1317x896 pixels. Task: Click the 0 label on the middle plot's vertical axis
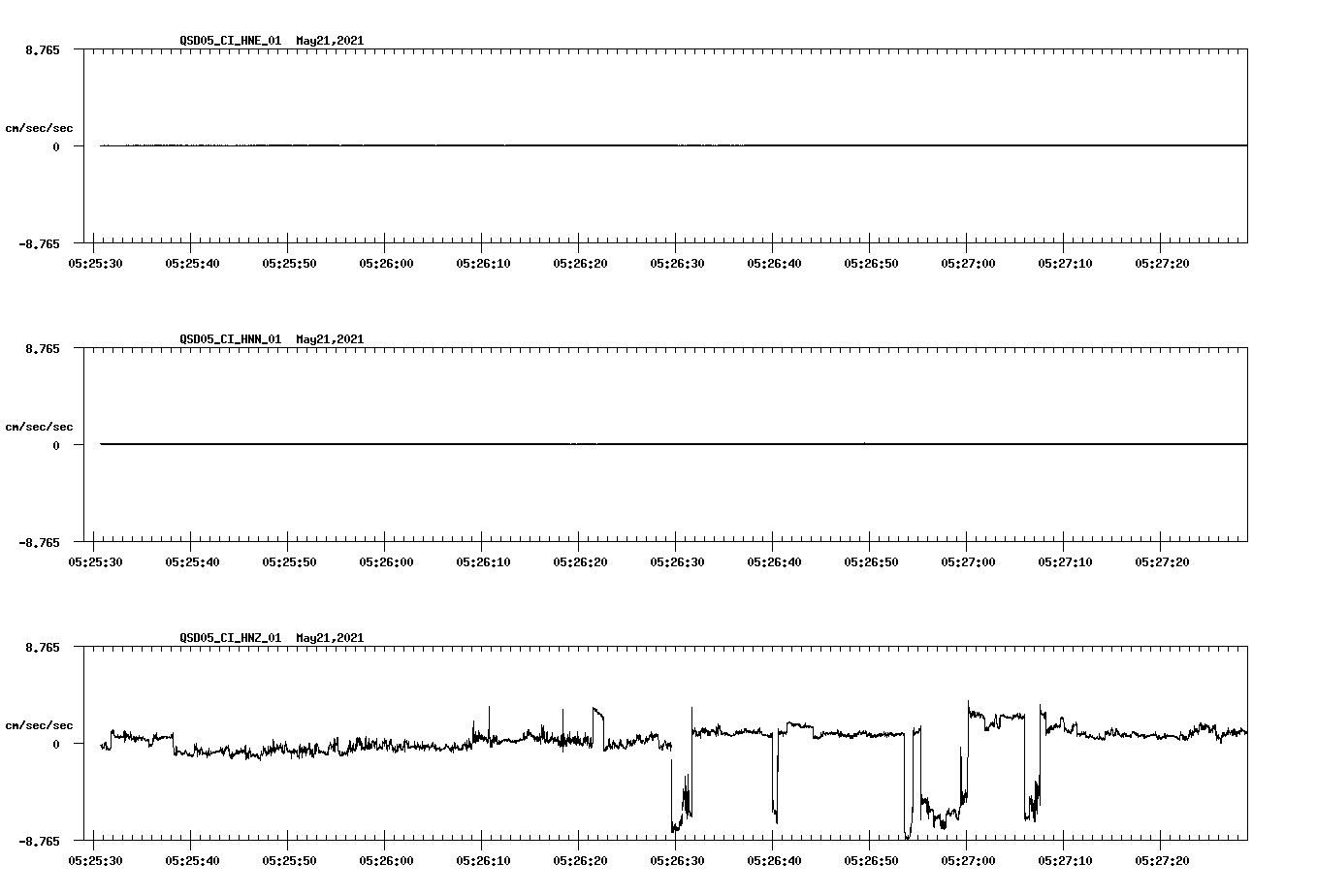click(58, 445)
